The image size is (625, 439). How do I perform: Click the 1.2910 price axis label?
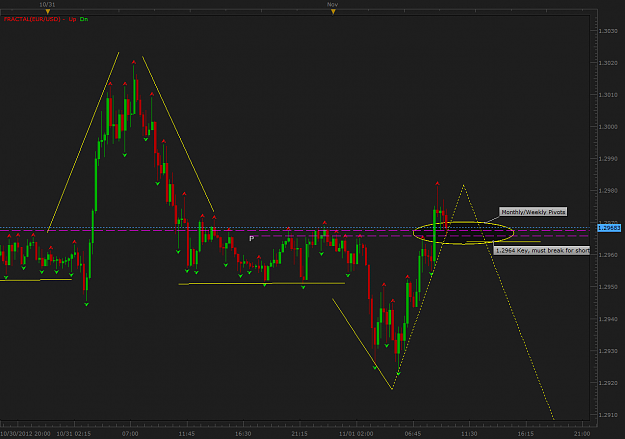pos(608,415)
